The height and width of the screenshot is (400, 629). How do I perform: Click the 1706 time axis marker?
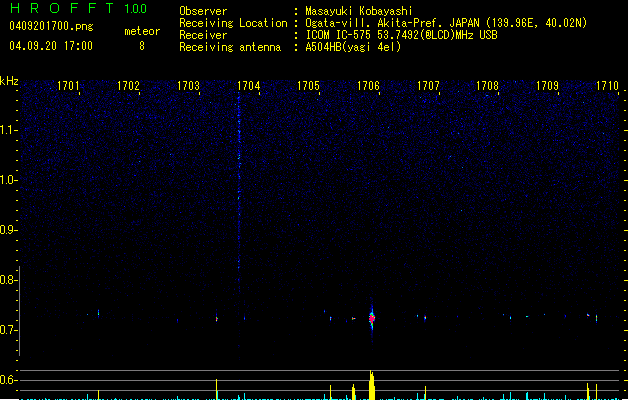pyautogui.click(x=368, y=86)
